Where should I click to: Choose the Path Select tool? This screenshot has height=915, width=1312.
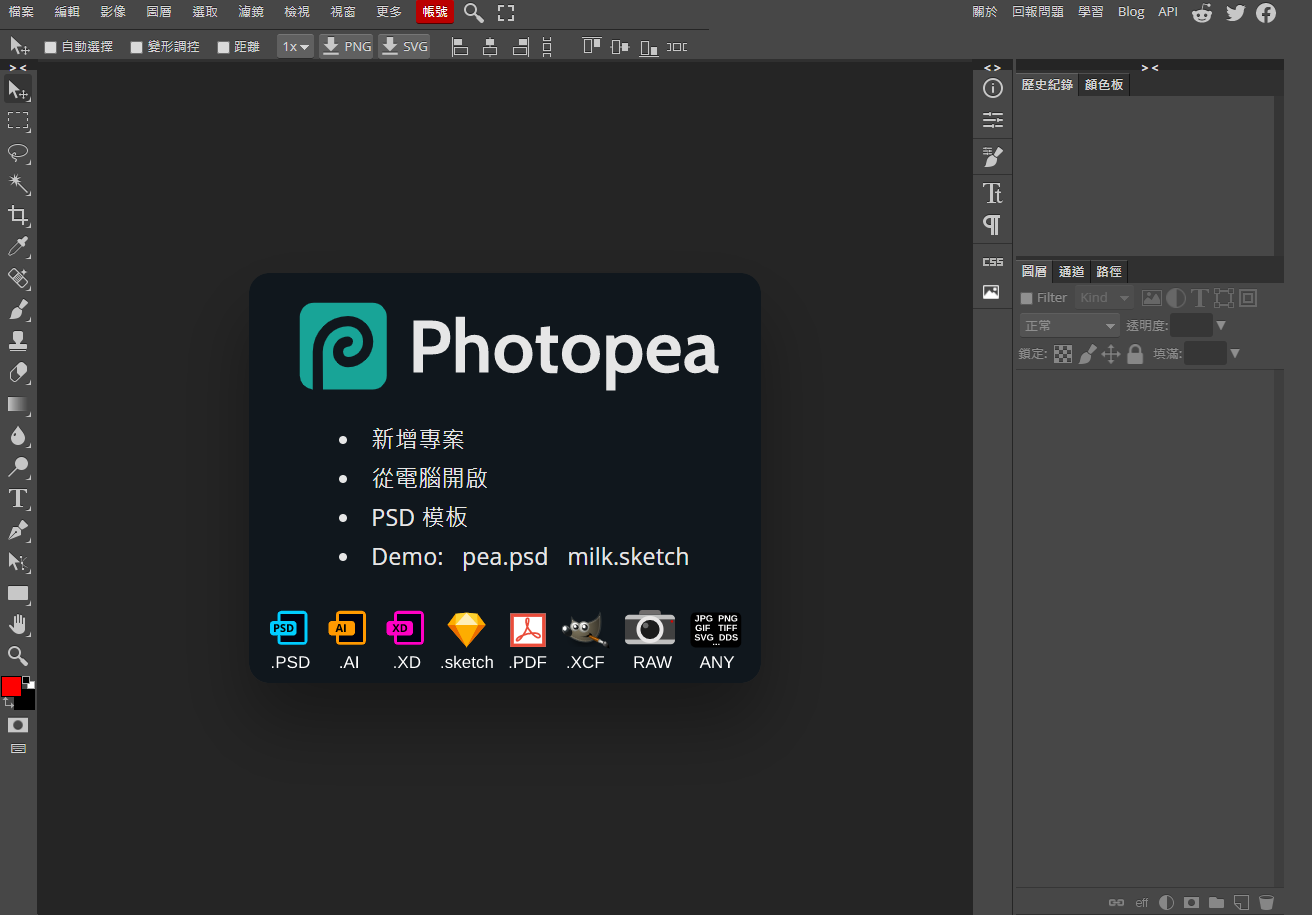pyautogui.click(x=18, y=562)
